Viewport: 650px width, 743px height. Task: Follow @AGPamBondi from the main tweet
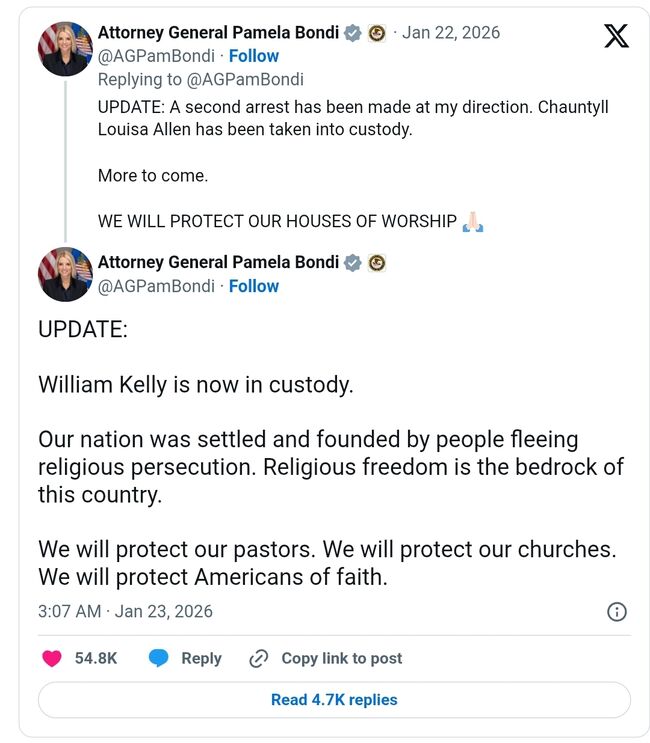coord(254,286)
